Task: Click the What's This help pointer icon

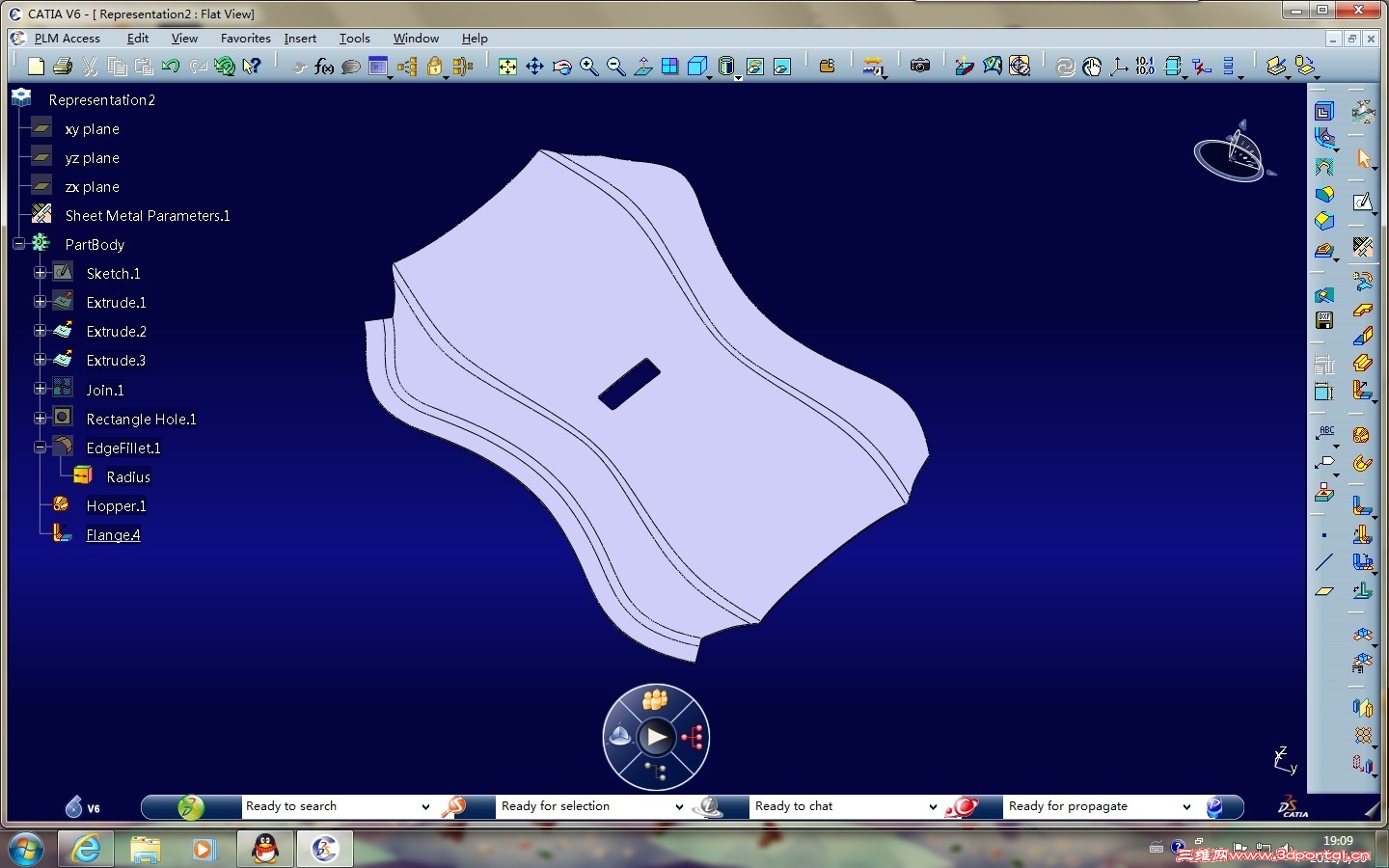Action: (252, 66)
